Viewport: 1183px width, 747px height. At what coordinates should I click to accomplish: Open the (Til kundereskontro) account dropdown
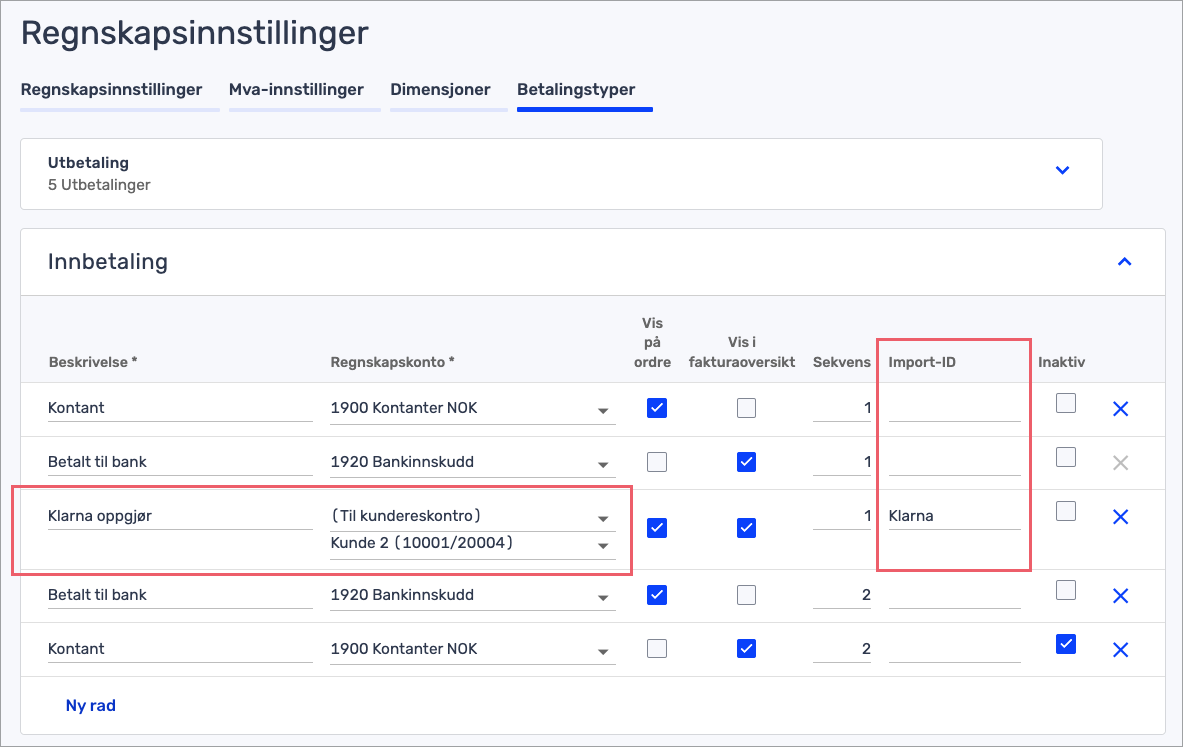point(602,518)
